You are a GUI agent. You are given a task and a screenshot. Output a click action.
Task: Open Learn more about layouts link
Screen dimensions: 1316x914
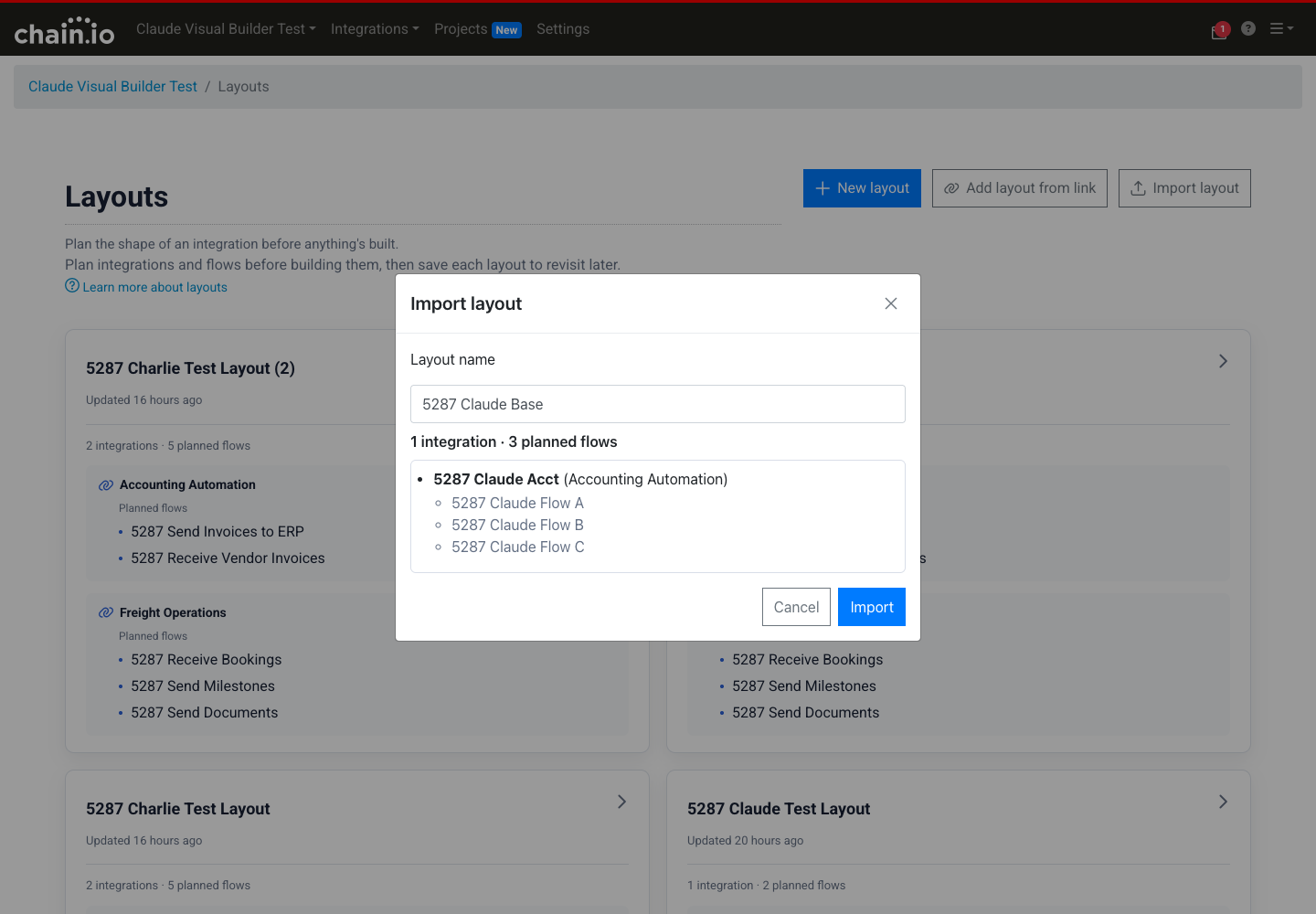(154, 287)
